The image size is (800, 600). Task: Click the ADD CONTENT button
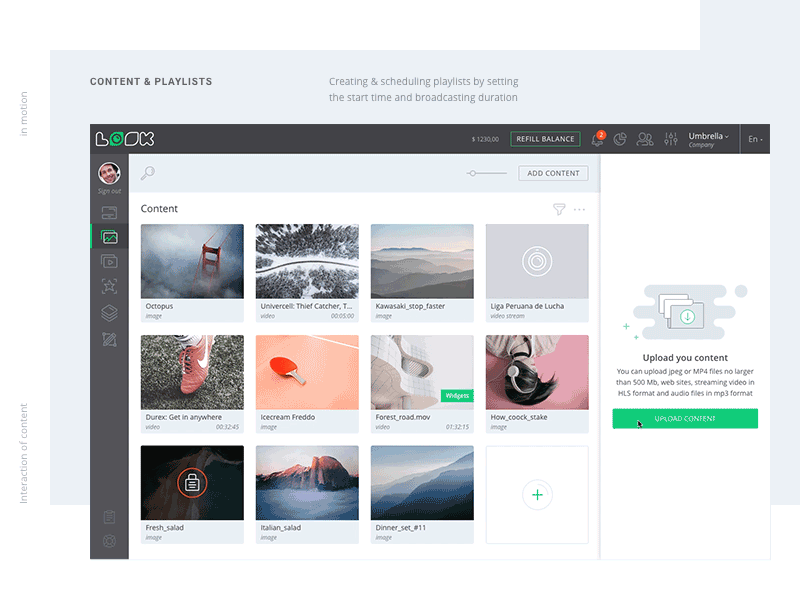(553, 173)
